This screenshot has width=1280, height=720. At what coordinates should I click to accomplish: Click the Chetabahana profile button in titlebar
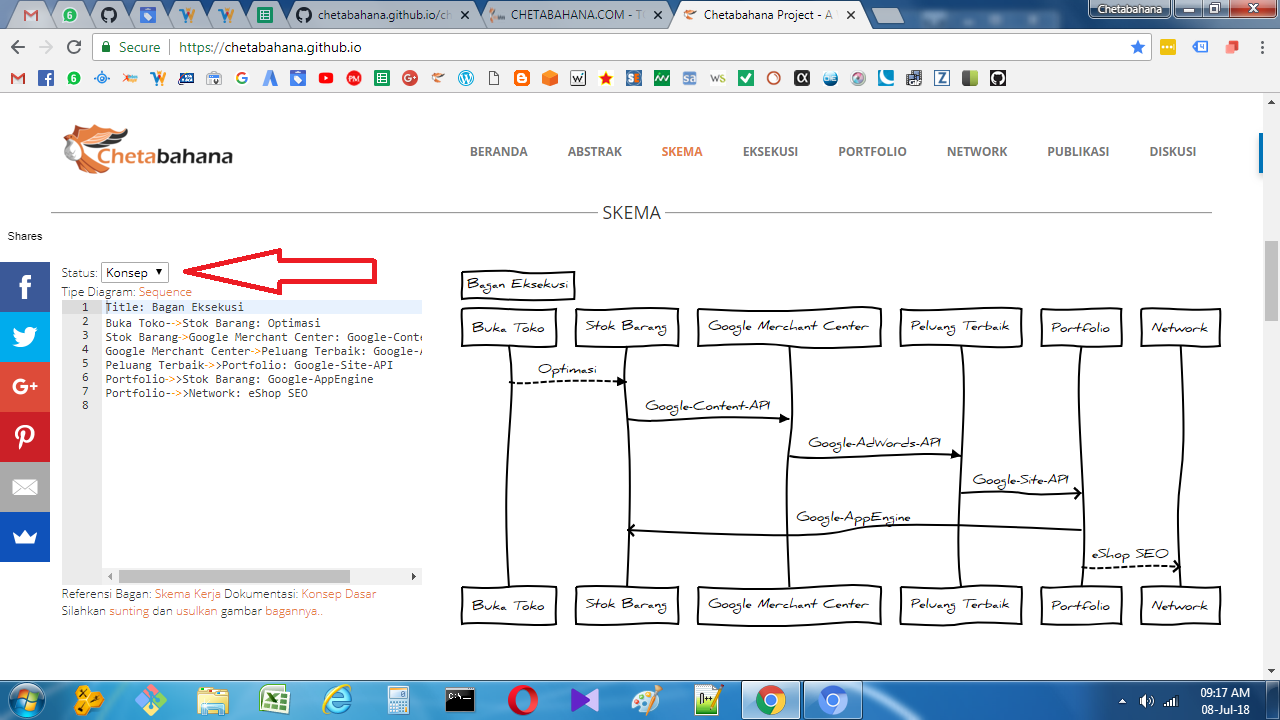(1130, 9)
